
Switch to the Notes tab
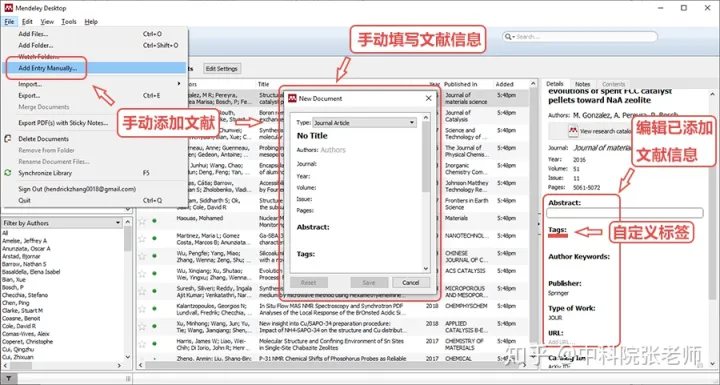tap(582, 84)
